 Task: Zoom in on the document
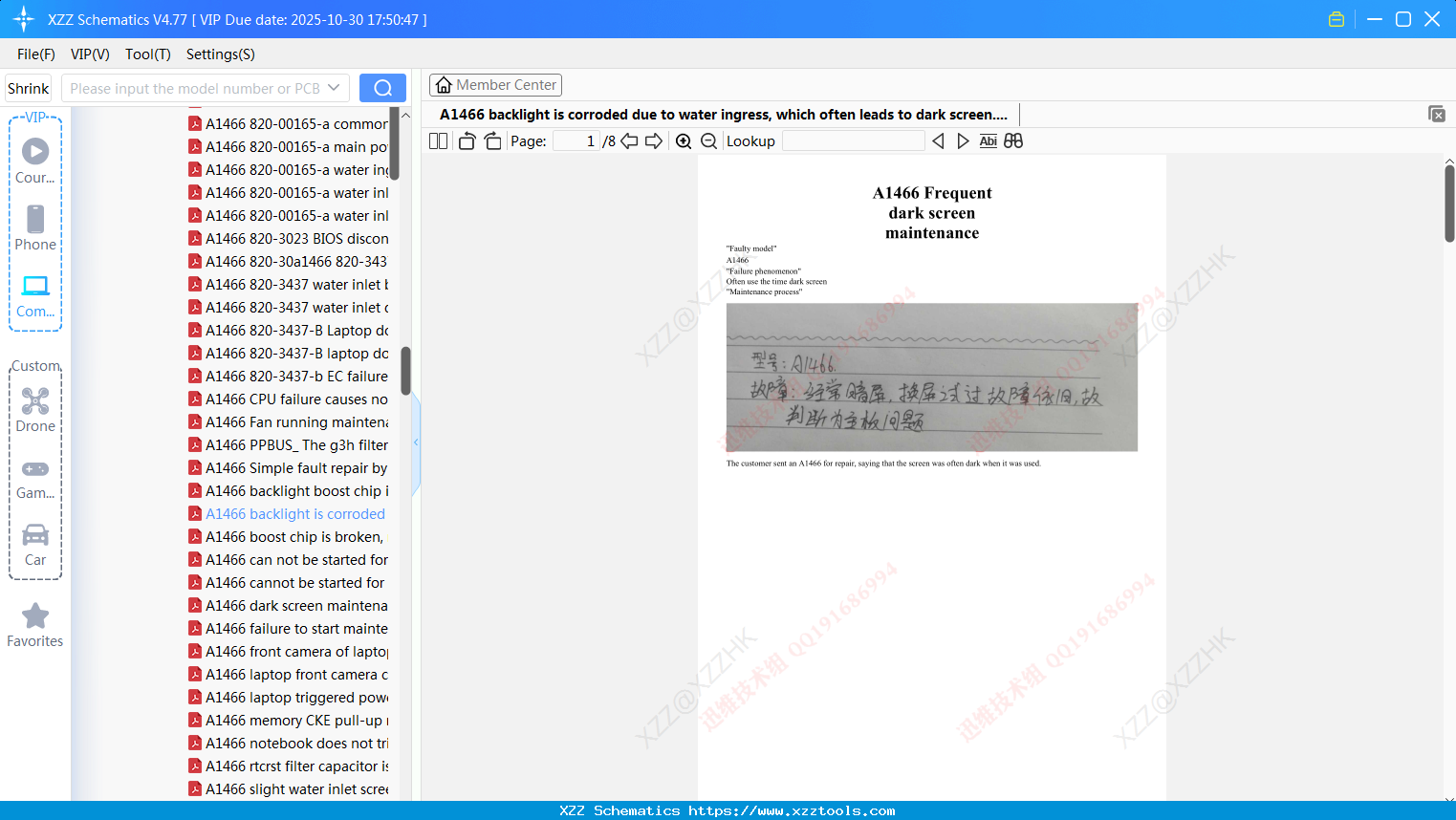(684, 140)
